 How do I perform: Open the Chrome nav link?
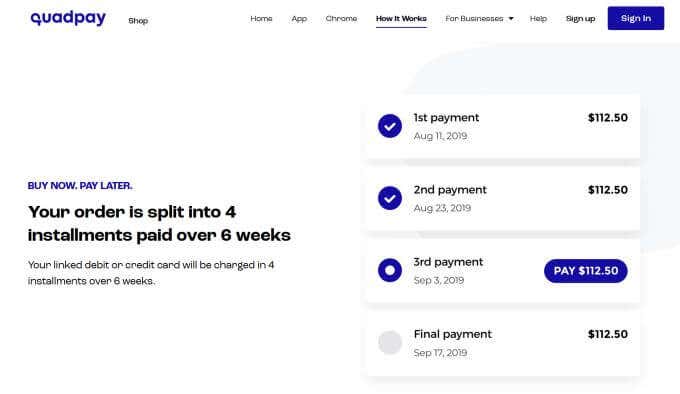click(x=341, y=19)
